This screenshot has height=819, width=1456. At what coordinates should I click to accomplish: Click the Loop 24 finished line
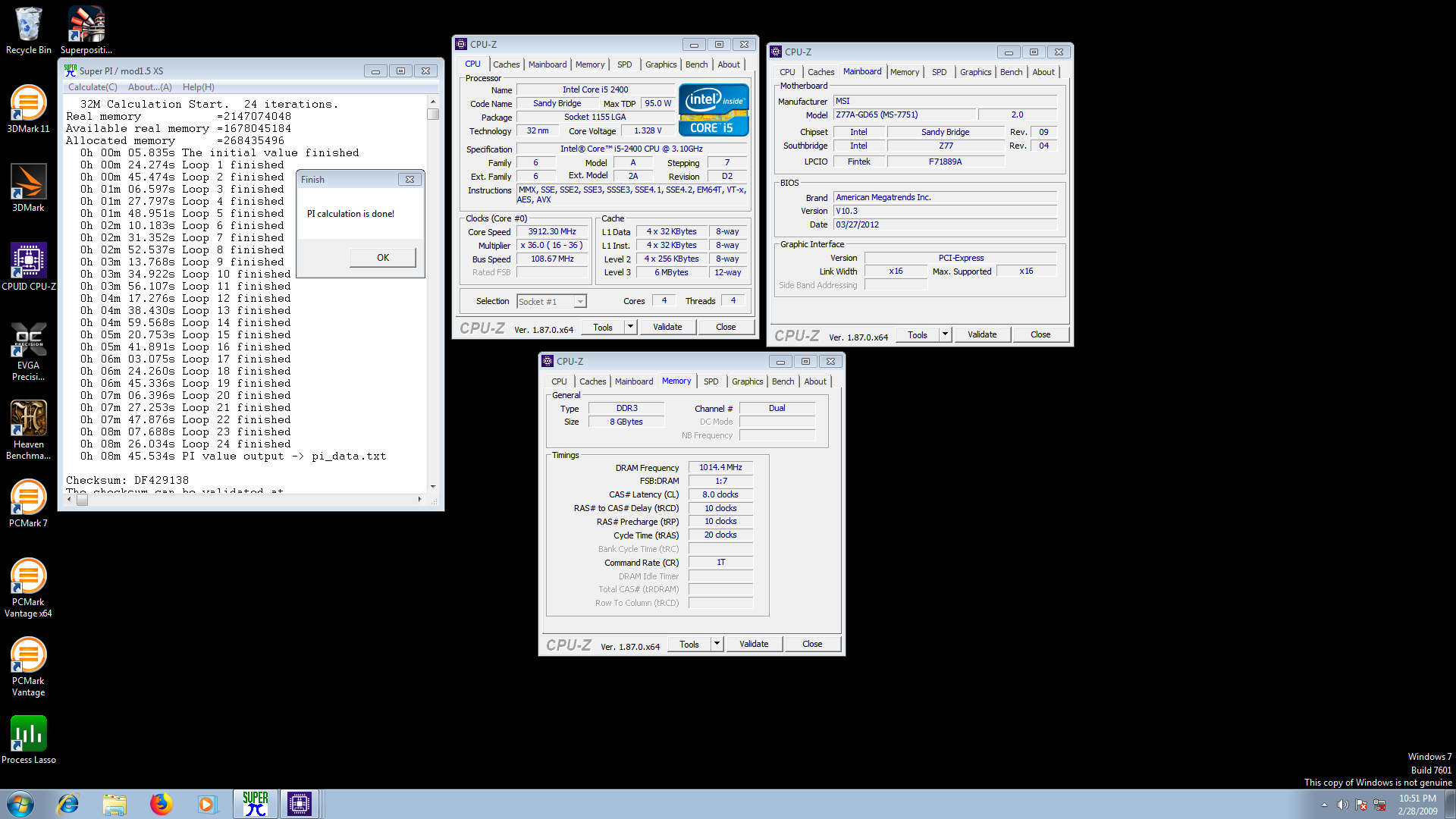click(186, 444)
